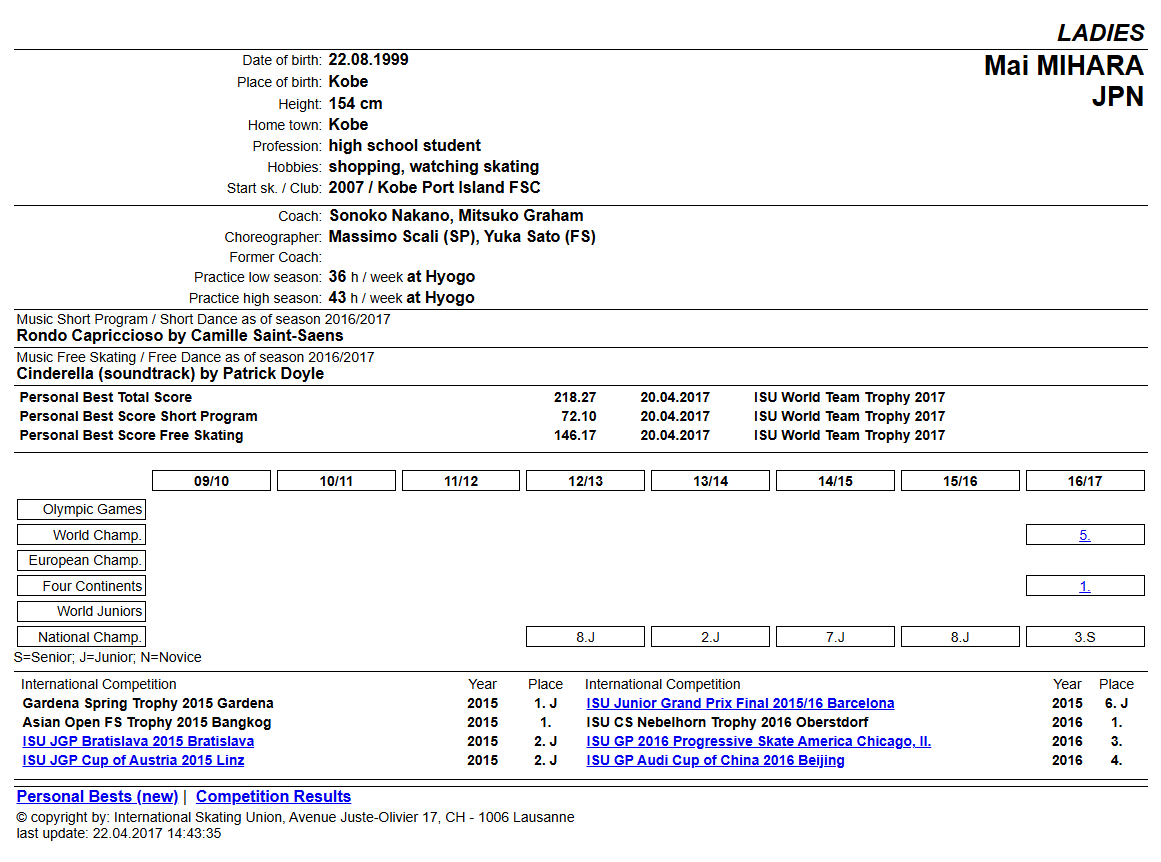Click the National Champ. row label

pos(81,637)
